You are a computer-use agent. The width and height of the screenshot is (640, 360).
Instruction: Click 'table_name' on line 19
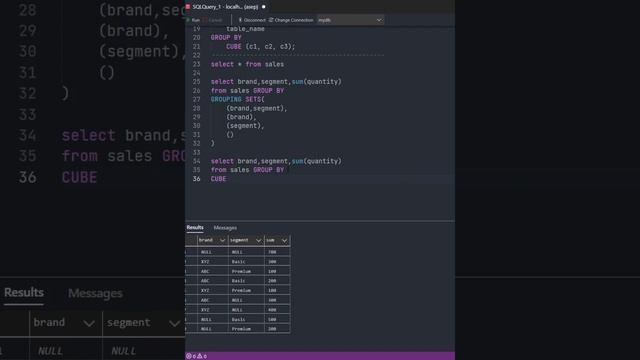[245, 29]
